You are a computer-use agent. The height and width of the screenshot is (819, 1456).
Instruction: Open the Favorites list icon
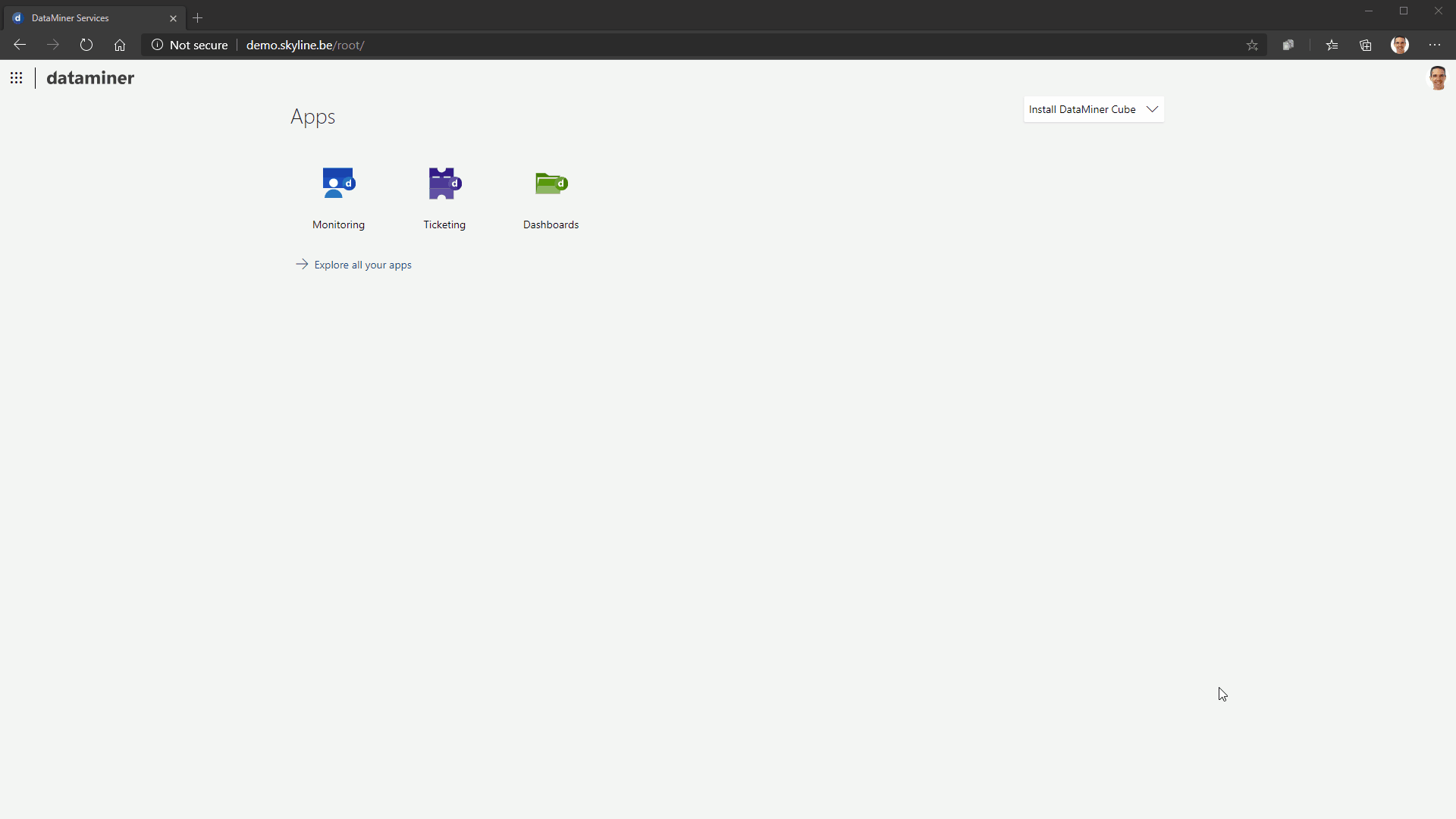point(1332,45)
